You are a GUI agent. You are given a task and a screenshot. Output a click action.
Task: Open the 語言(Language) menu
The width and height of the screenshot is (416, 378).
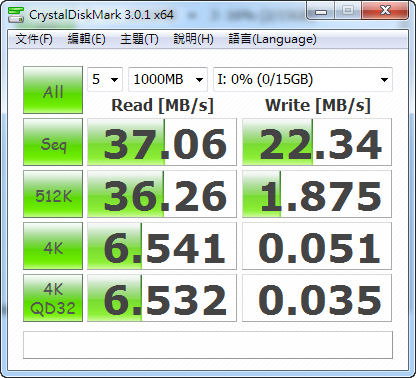tap(272, 39)
